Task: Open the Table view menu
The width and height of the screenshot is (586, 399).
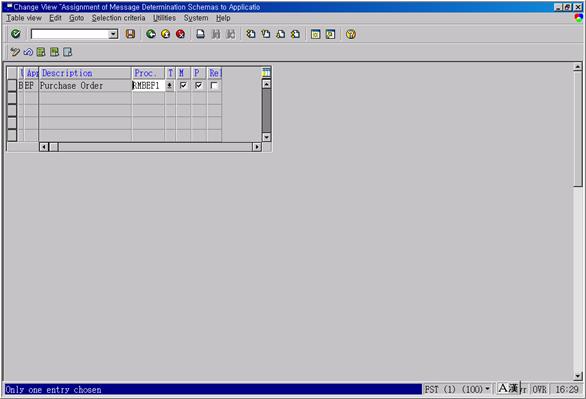Action: (24, 18)
